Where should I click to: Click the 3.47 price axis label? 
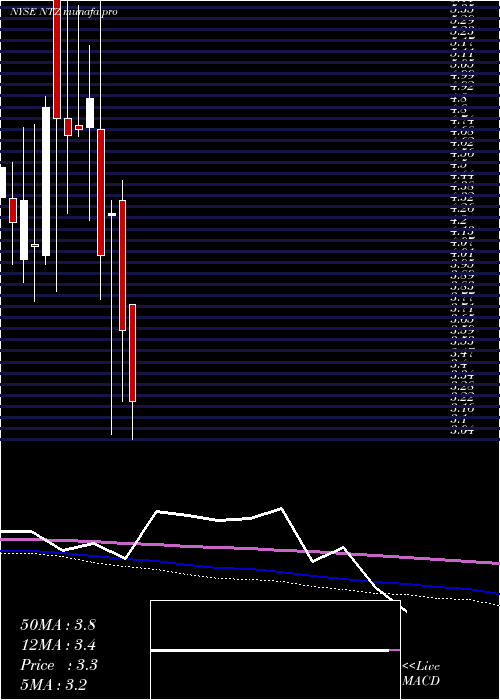pyautogui.click(x=462, y=354)
